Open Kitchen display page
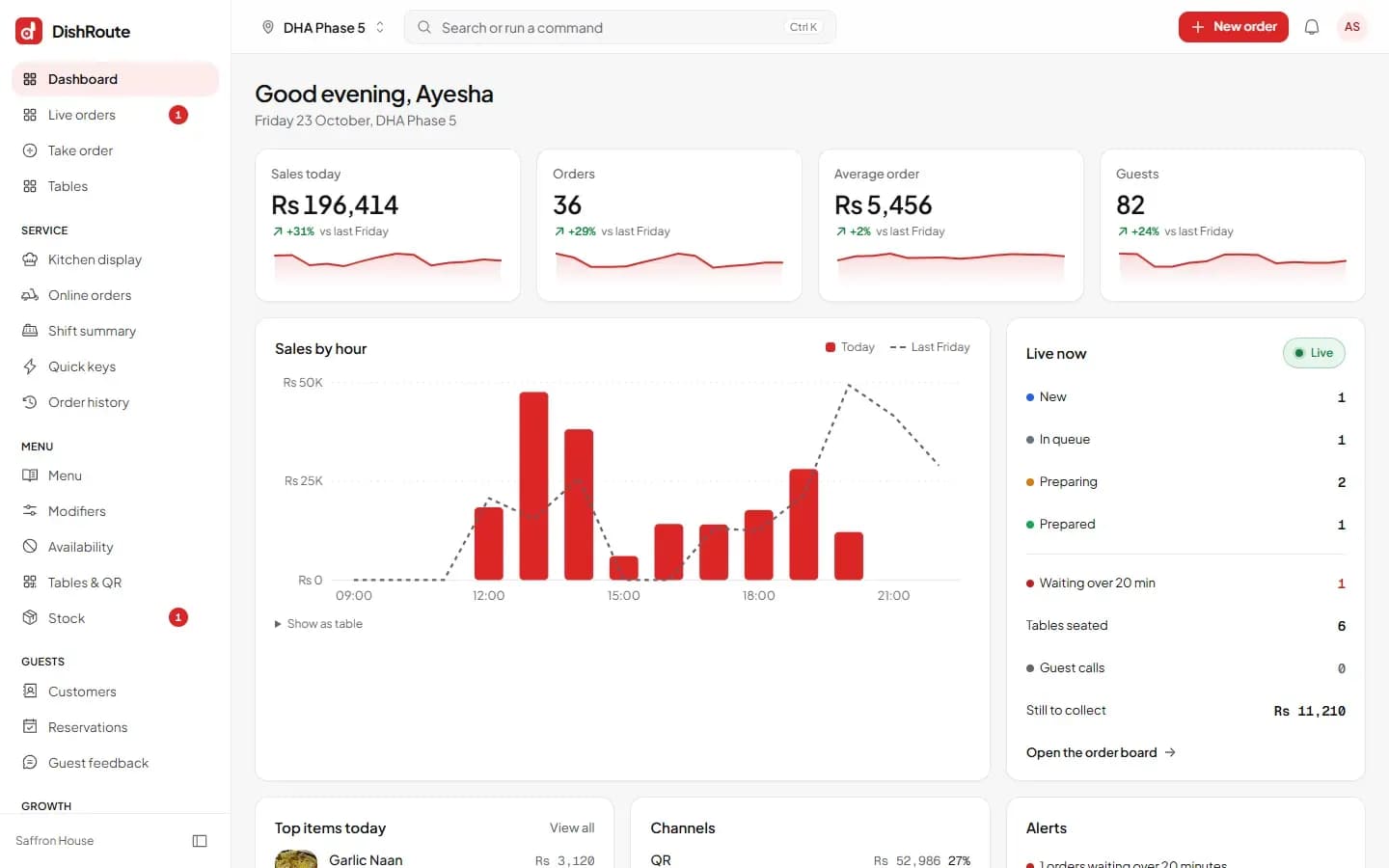Image resolution: width=1389 pixels, height=868 pixels. (116, 259)
